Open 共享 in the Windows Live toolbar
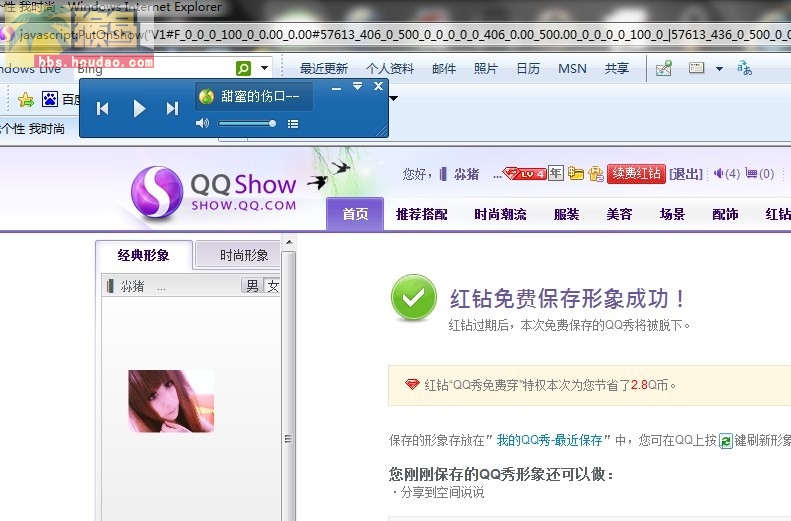Screen dimensions: 791x521 pos(616,69)
